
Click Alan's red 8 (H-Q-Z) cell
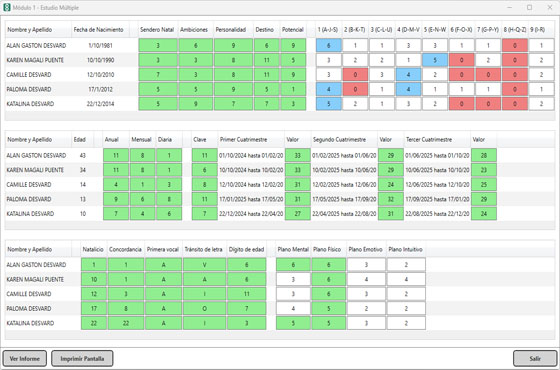tap(515, 46)
